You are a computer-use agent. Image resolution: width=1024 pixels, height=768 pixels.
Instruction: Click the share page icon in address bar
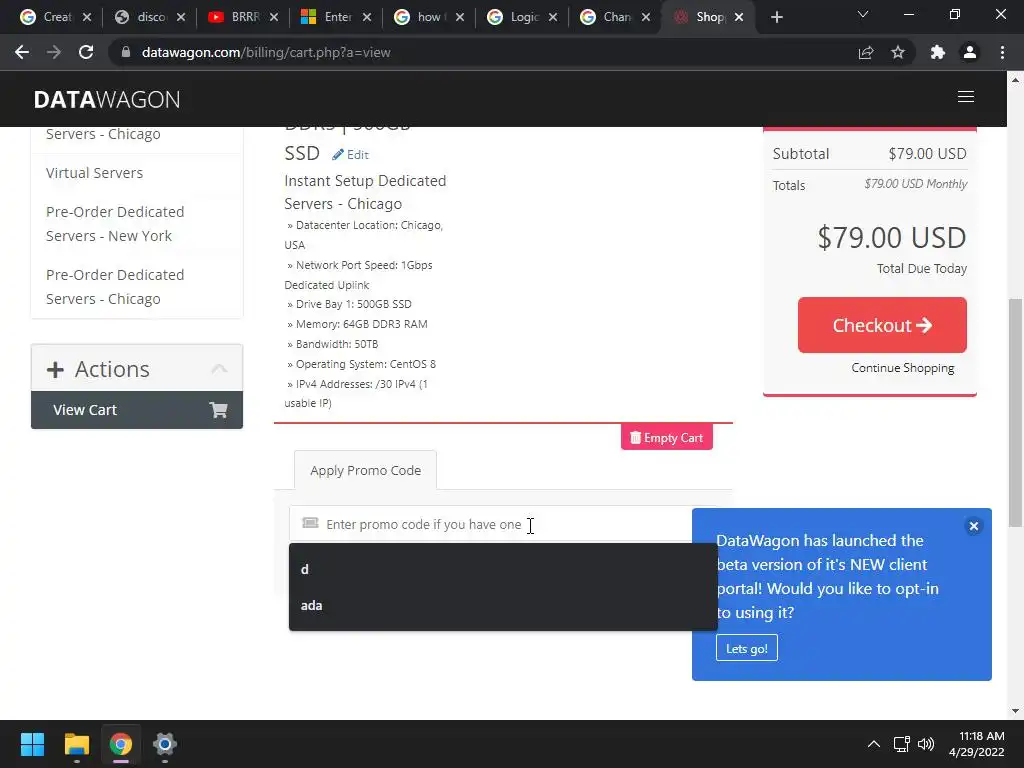(866, 52)
